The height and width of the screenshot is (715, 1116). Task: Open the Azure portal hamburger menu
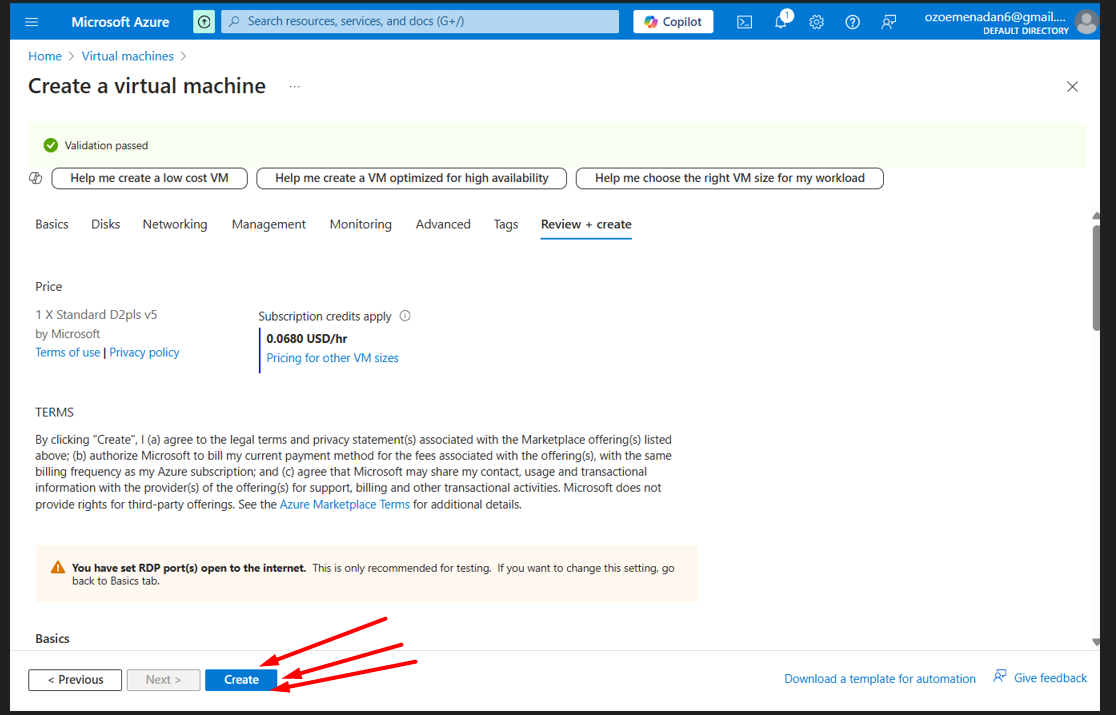click(x=31, y=22)
